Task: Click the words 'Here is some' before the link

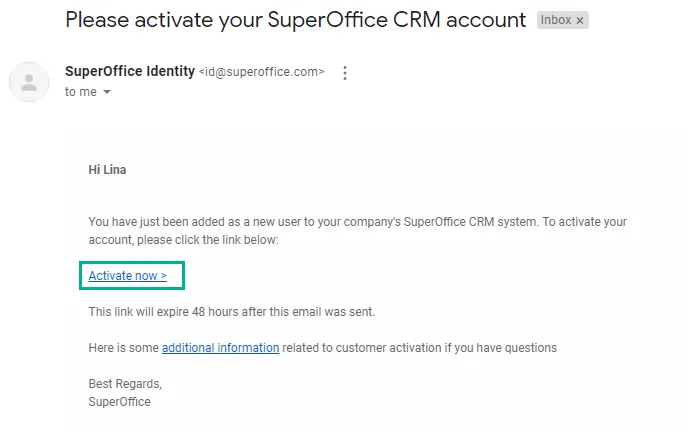Action: [124, 348]
